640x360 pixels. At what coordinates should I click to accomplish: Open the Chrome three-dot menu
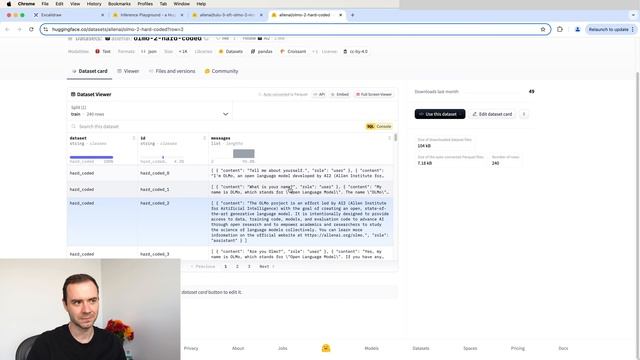(x=633, y=29)
